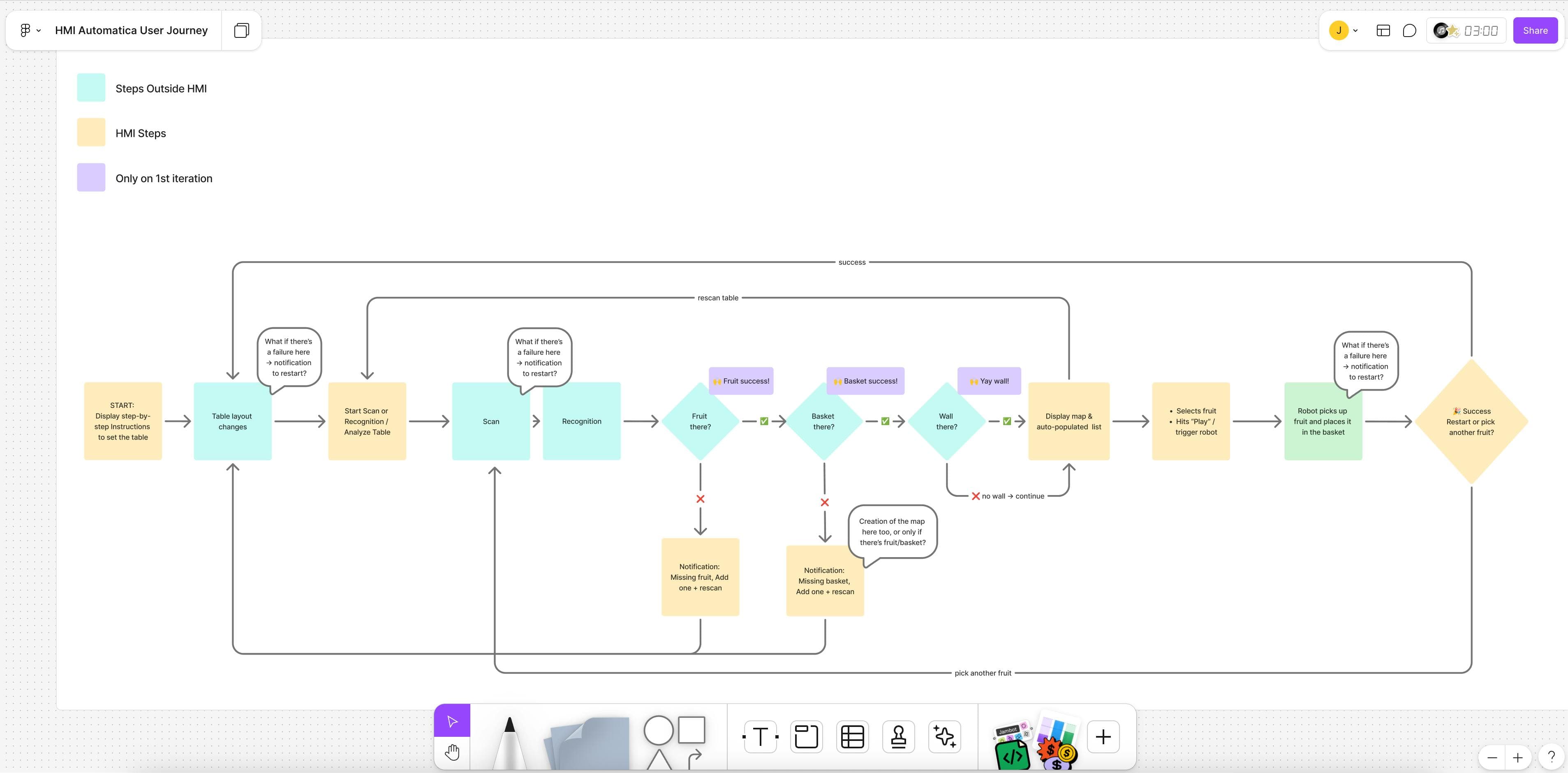1568x773 pixels.
Task: Create a new table
Action: coord(852,736)
